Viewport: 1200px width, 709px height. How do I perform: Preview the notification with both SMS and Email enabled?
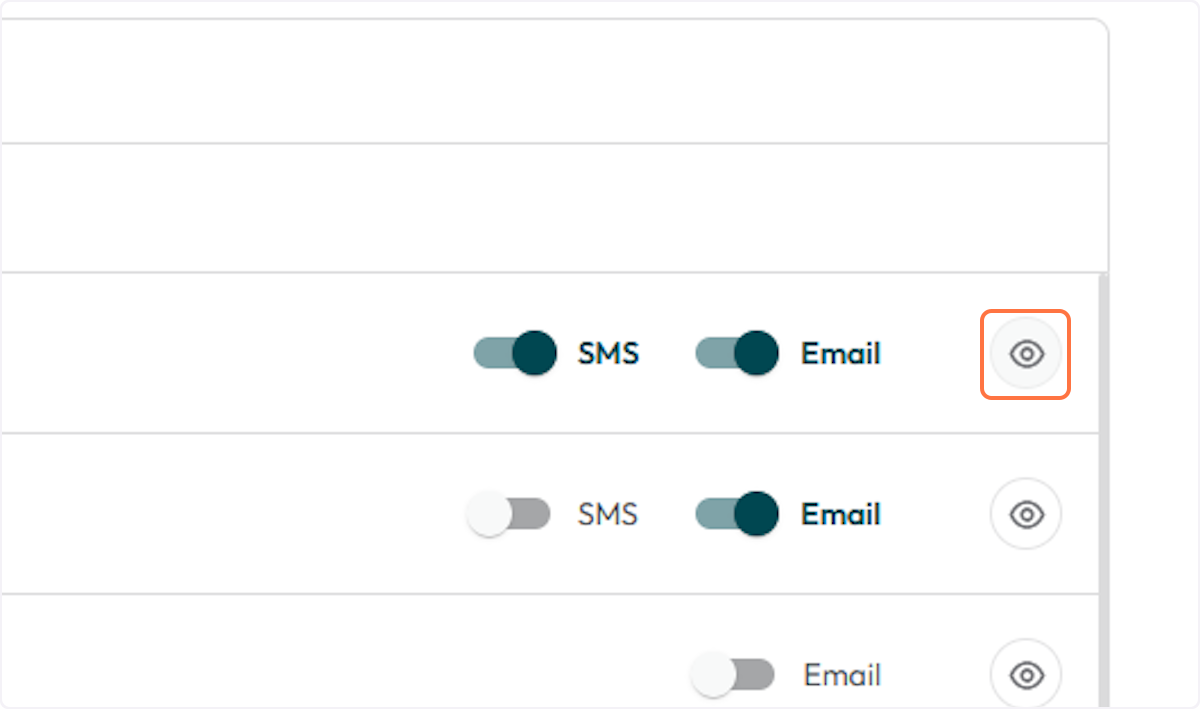pos(1025,353)
